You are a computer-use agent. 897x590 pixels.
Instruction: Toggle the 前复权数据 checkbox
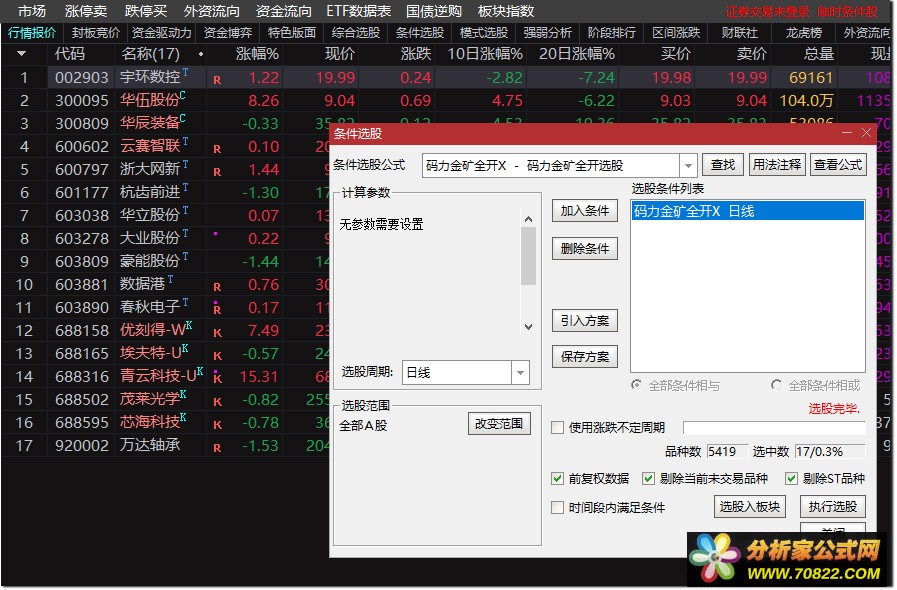(x=557, y=478)
